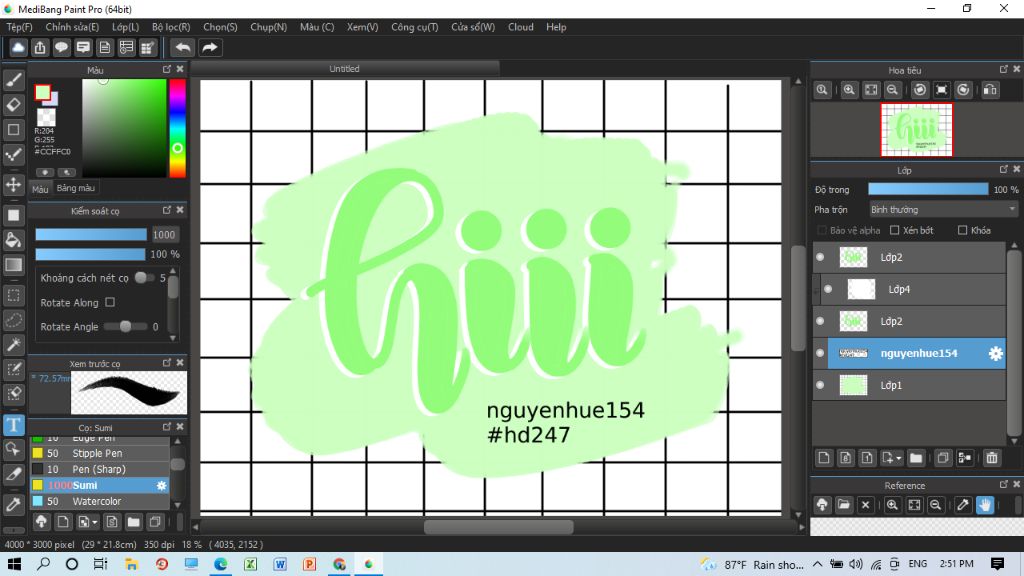Open add-brush dropdown arrow in brush panel
The image size is (1024, 576).
(95, 522)
